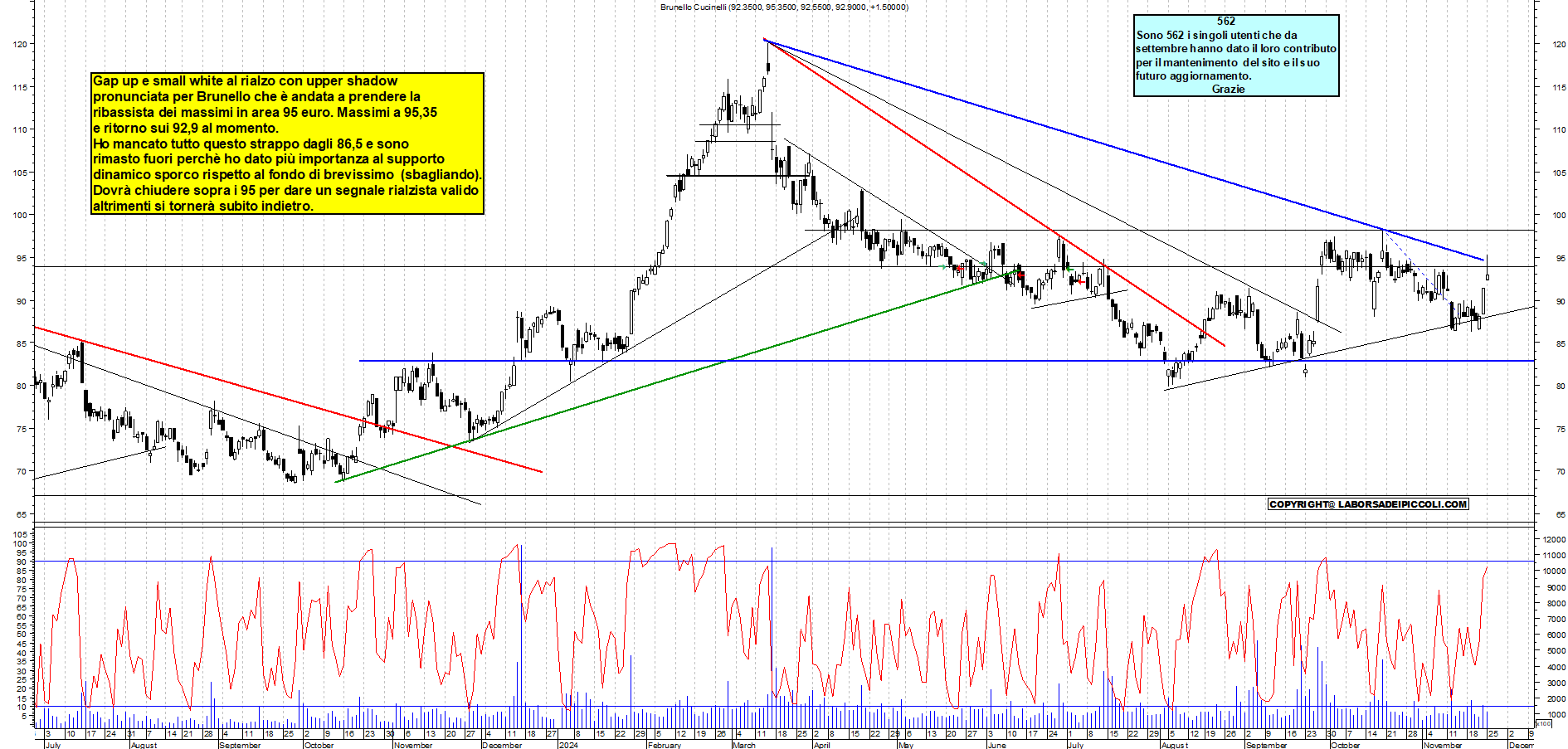The height and width of the screenshot is (749, 1568).
Task: Click the line 'per il mantenimento del sito e il suo'
Action: (x=1228, y=62)
